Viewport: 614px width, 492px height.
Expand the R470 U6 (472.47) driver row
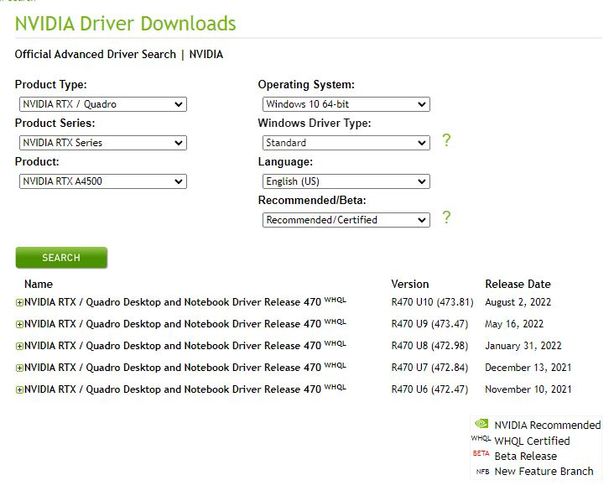pos(20,389)
